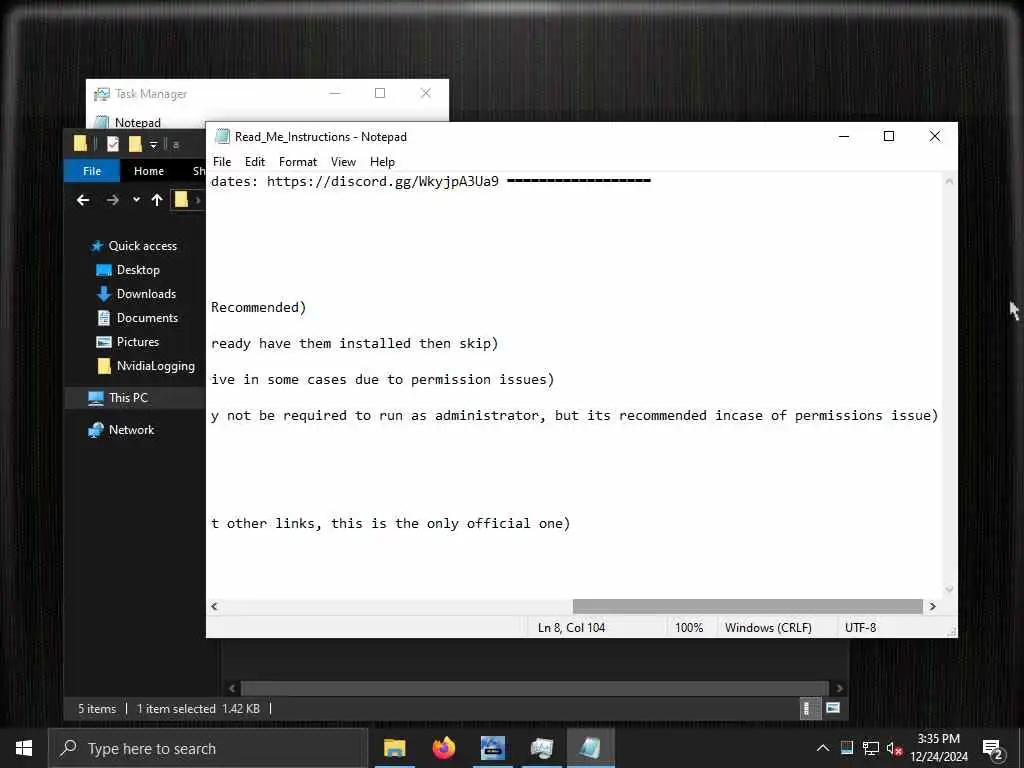Click up arrow of Notepad vertical scrollbar

[949, 181]
